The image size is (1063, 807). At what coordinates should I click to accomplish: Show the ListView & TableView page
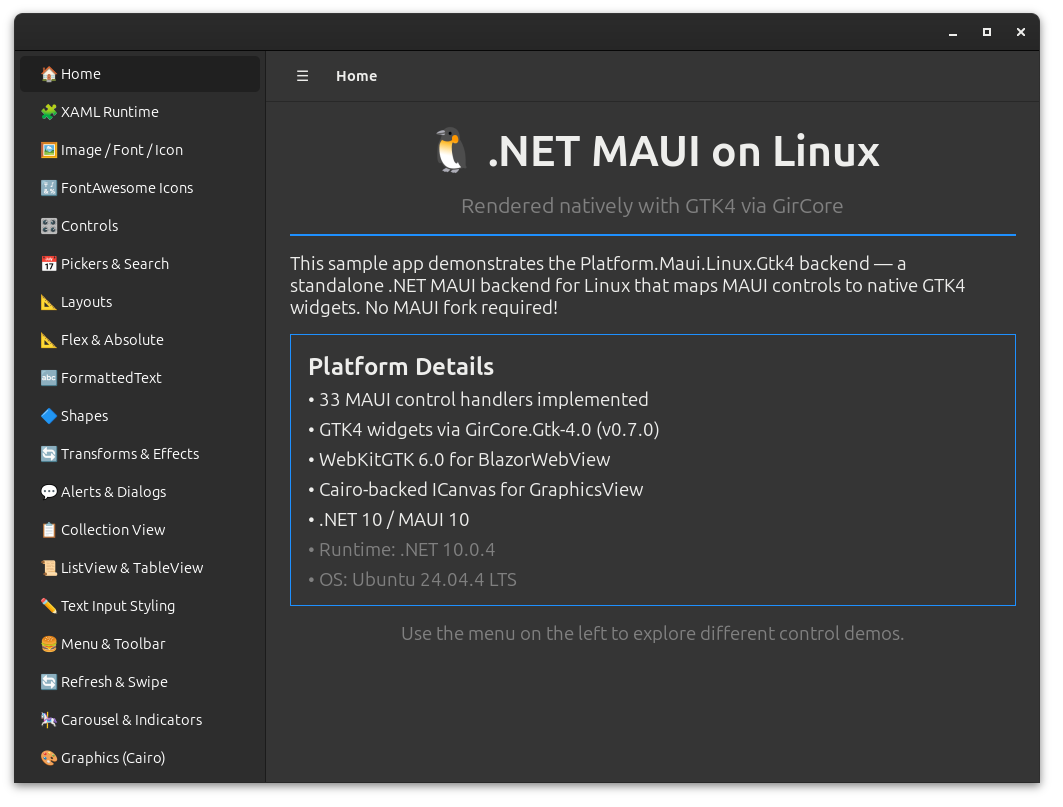pos(132,568)
